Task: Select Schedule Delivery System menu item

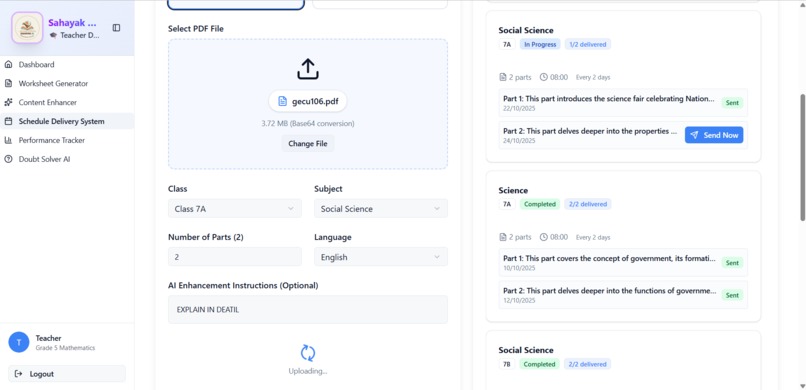Action: (67, 121)
